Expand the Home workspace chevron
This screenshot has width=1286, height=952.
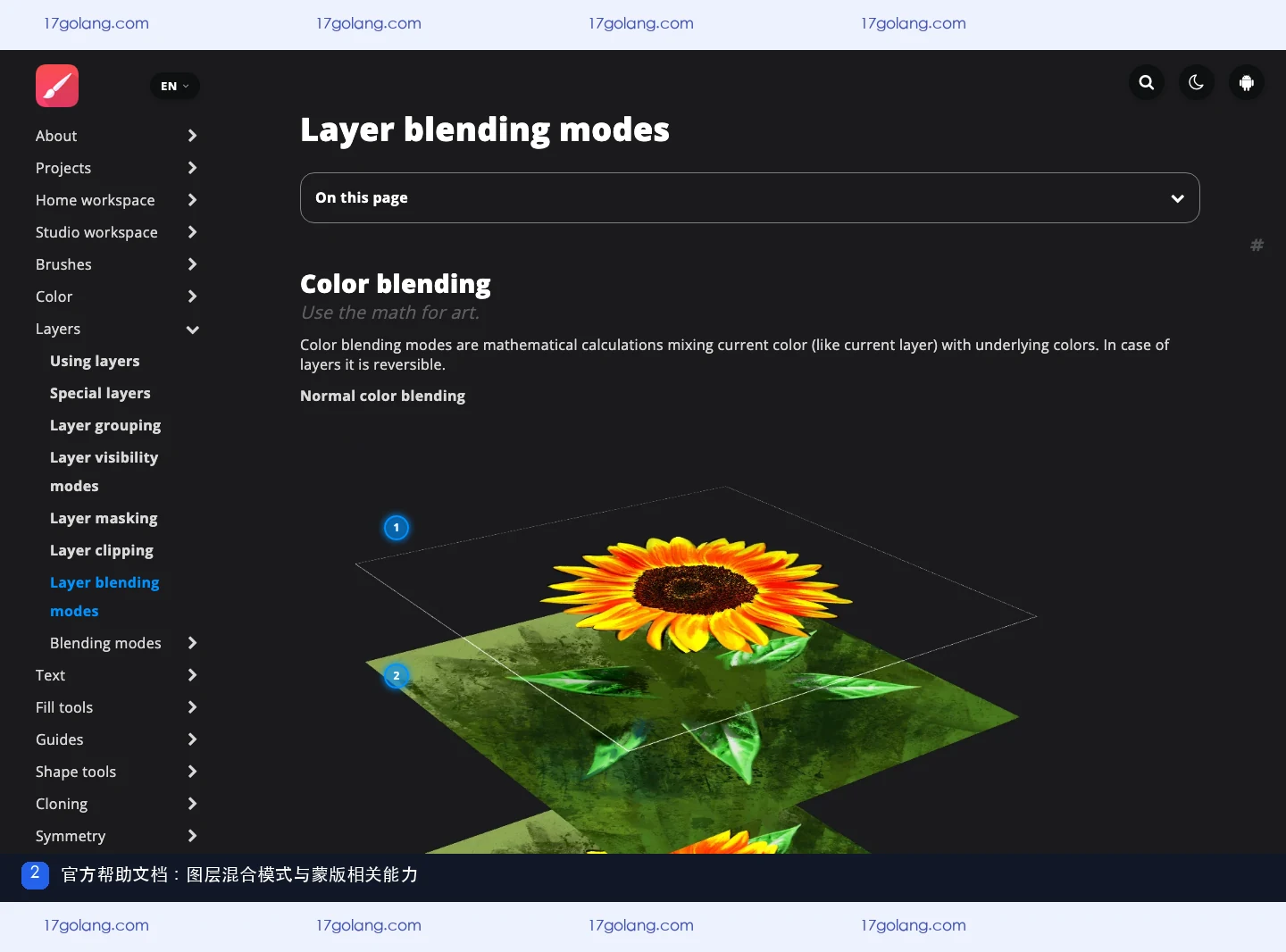coord(192,200)
